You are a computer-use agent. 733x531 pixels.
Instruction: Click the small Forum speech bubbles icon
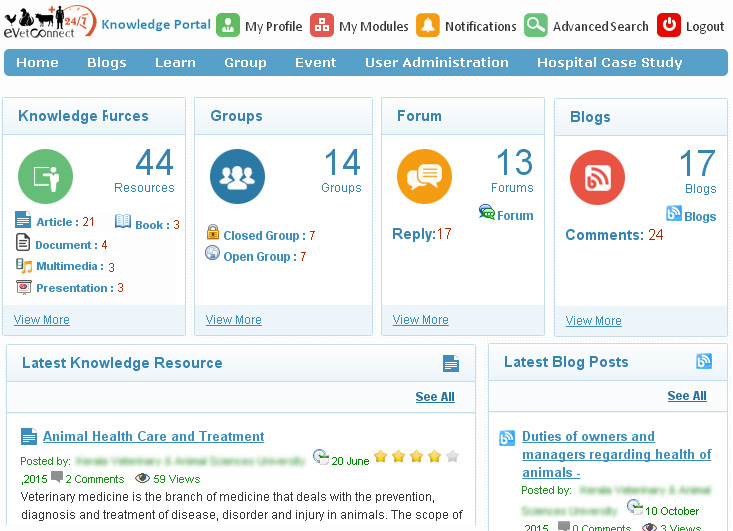tap(487, 212)
